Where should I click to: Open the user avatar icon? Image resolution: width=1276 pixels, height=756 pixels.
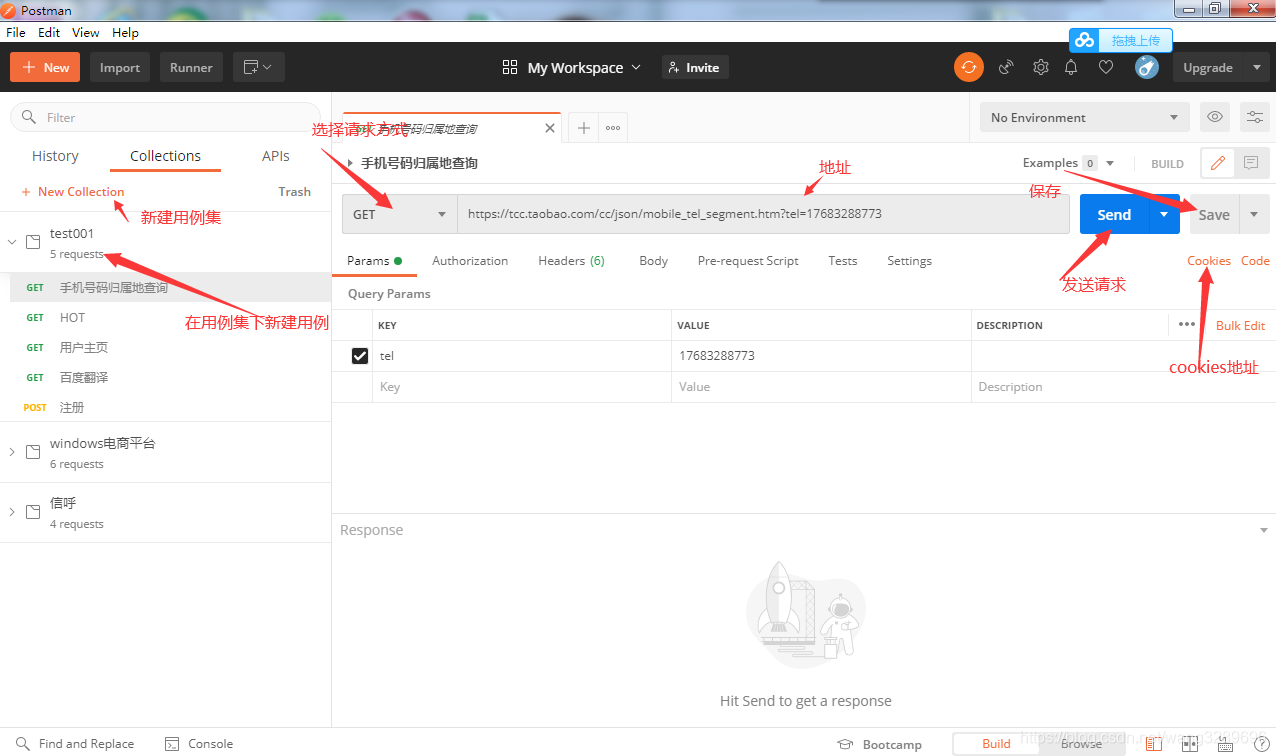tap(1147, 67)
